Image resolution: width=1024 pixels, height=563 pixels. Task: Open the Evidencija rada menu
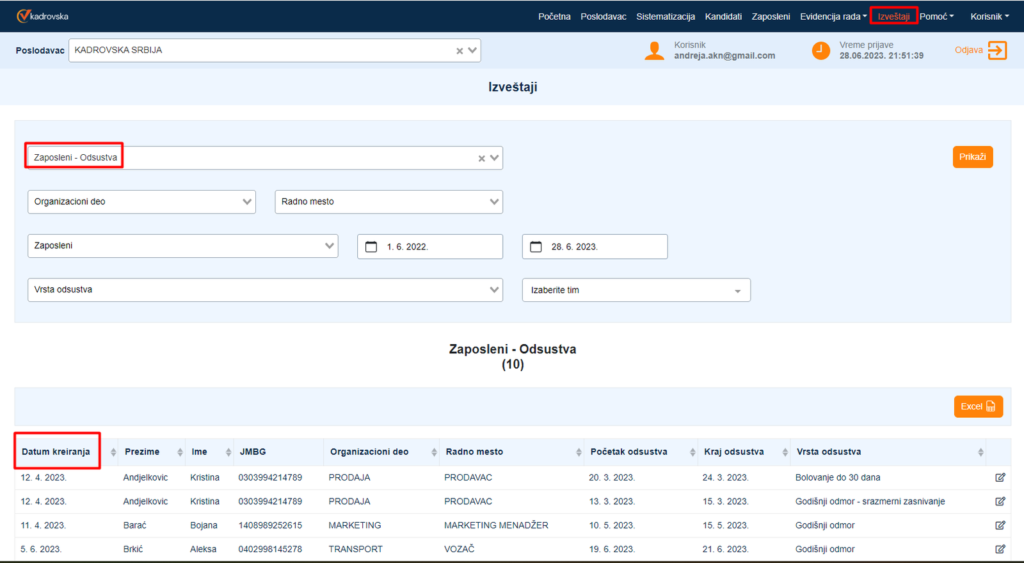(x=834, y=16)
